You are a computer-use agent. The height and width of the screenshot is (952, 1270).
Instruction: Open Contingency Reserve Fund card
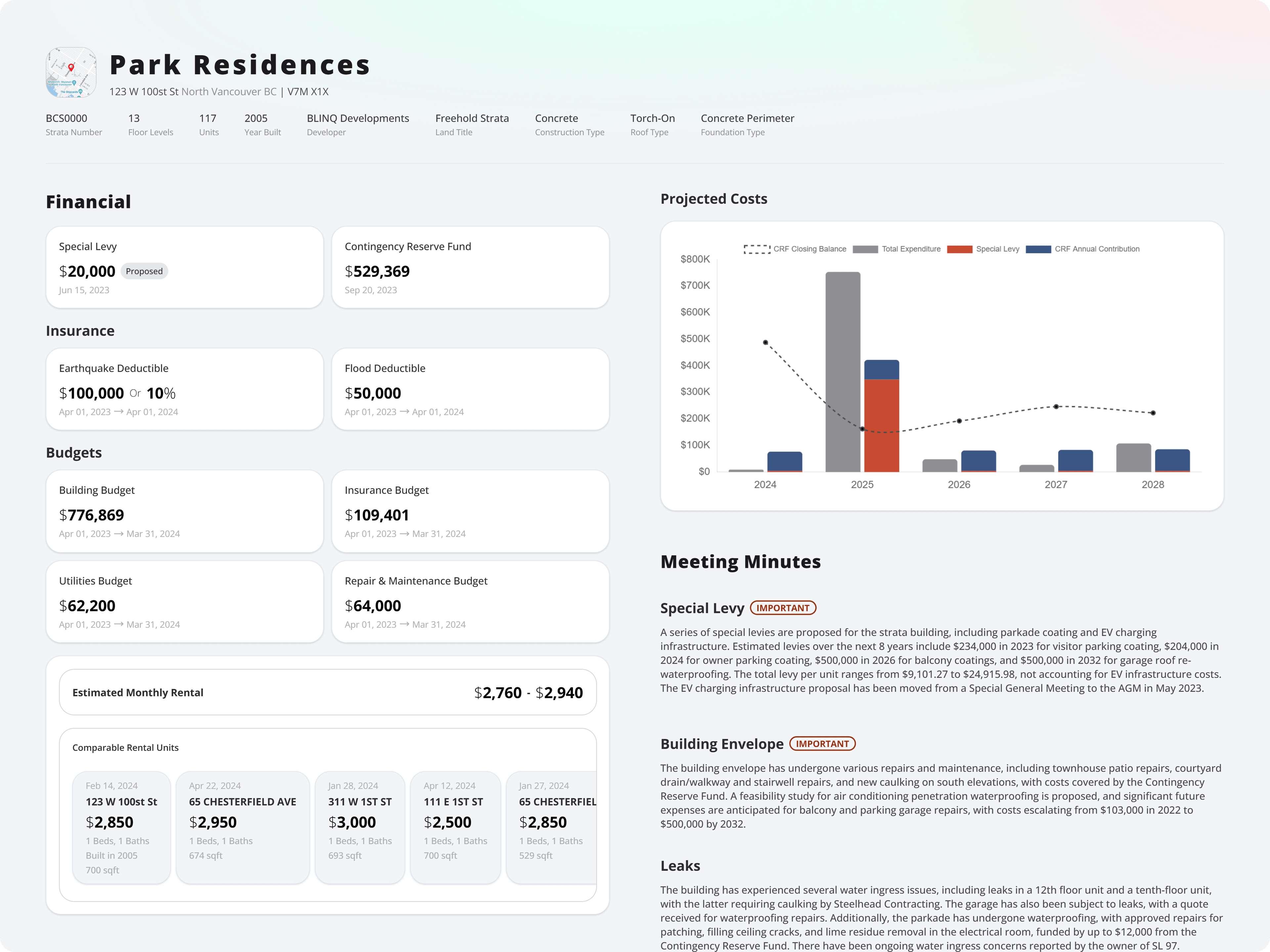point(470,267)
